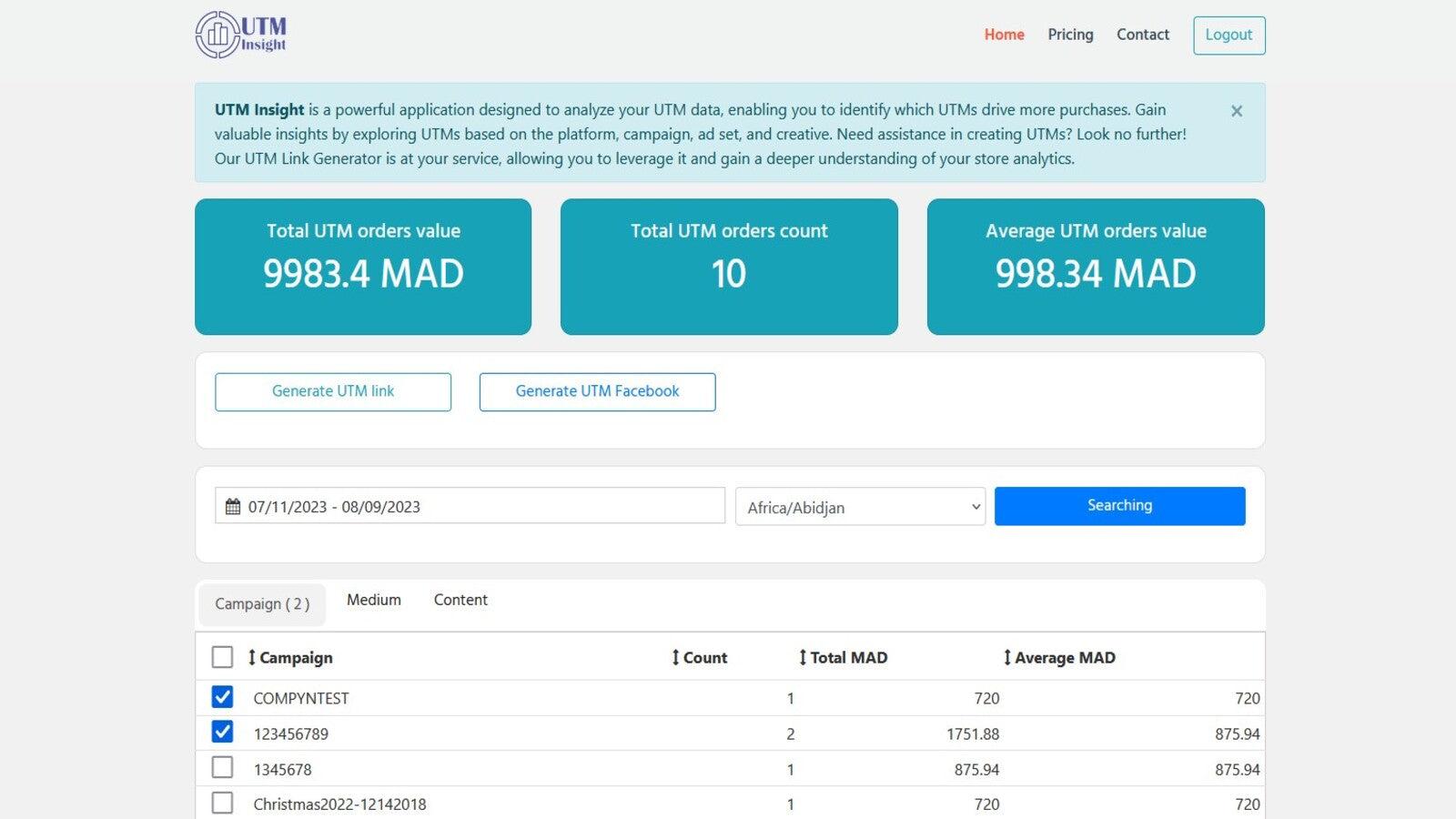Dismiss the UTM Insight info banner

(x=1236, y=111)
